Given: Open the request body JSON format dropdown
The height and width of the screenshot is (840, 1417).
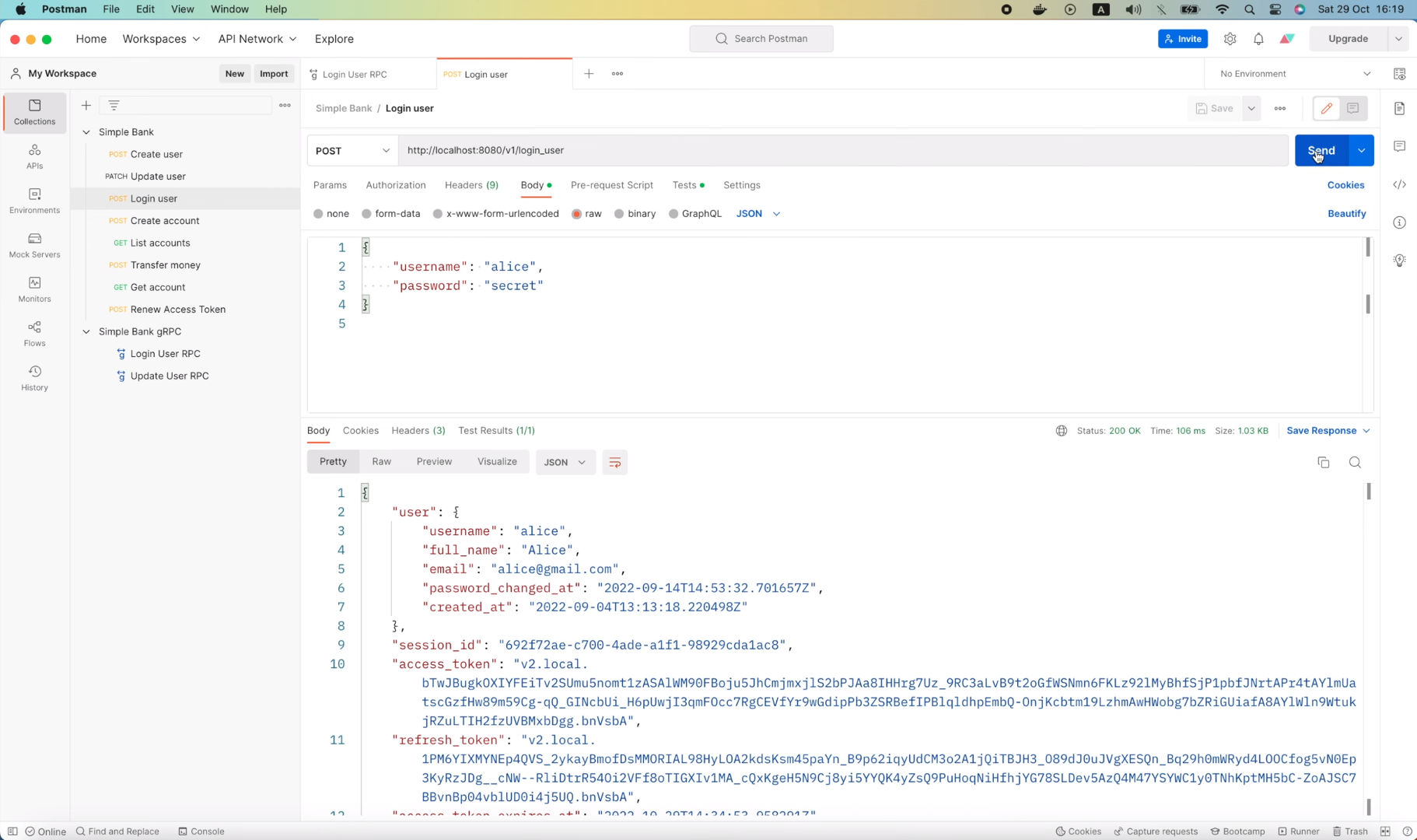Looking at the screenshot, I should [x=758, y=213].
